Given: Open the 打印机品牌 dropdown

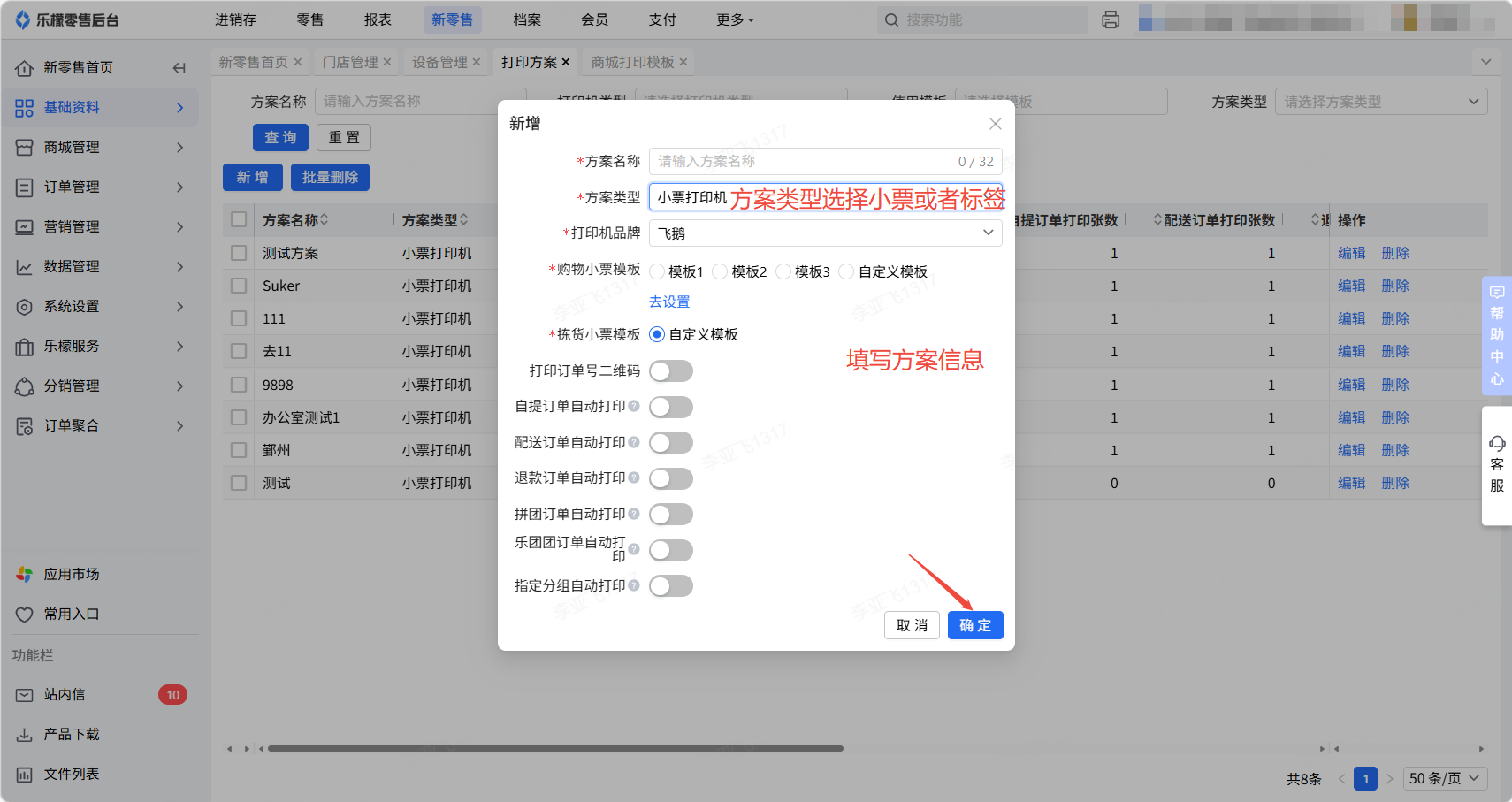Looking at the screenshot, I should (x=825, y=233).
